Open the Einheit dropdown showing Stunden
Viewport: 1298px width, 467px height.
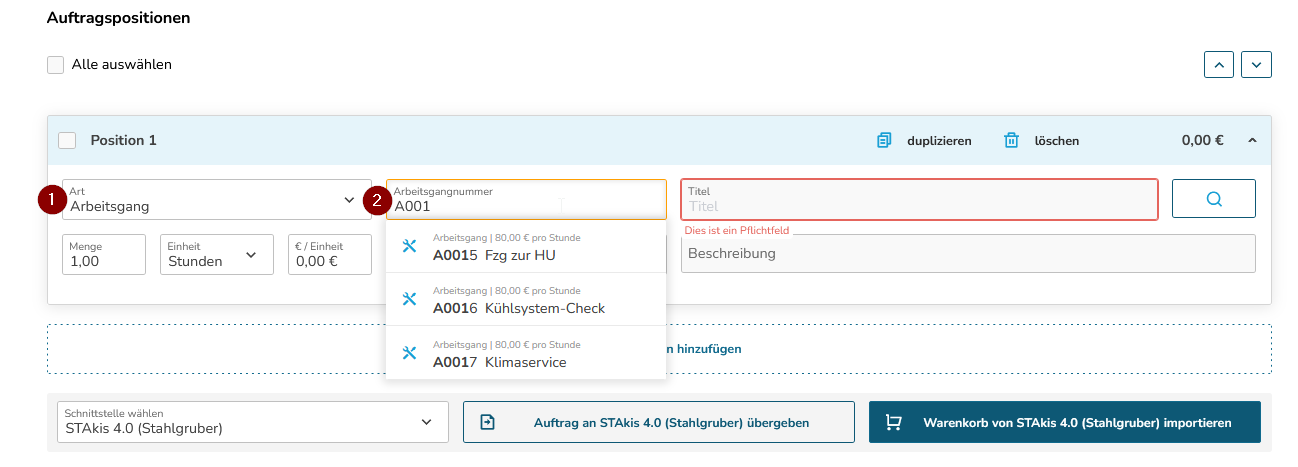(x=217, y=254)
